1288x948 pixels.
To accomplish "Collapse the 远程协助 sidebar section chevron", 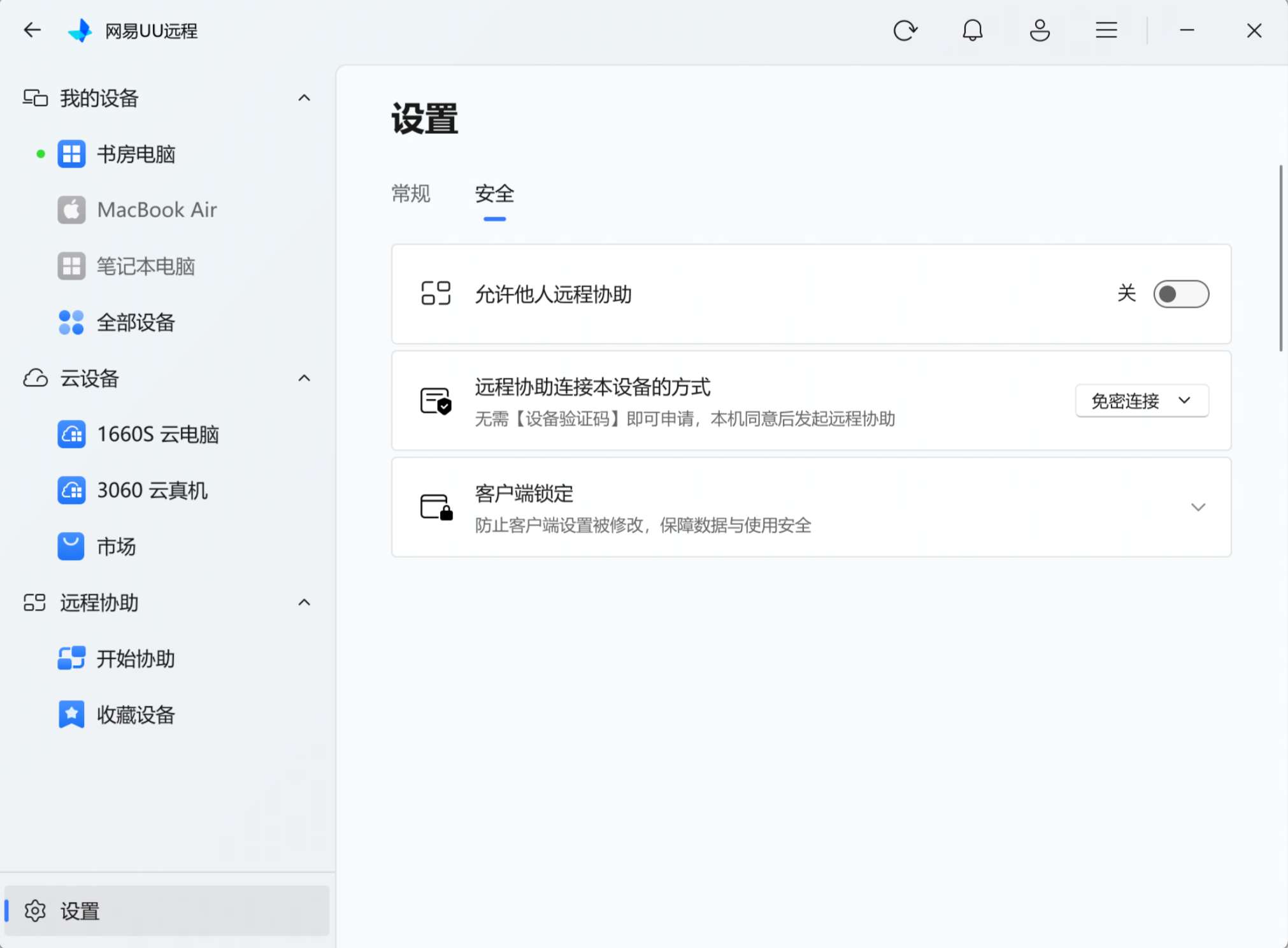I will (304, 603).
